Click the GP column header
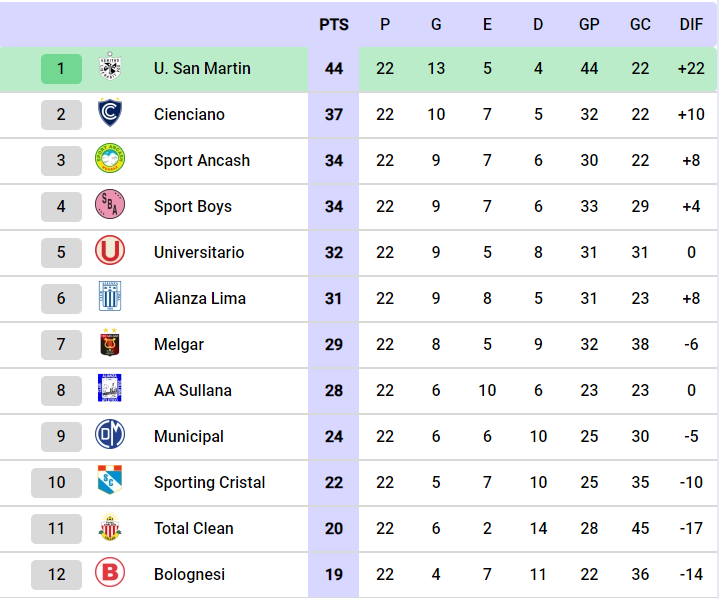Viewport: 719px width, 599px height. coord(589,24)
